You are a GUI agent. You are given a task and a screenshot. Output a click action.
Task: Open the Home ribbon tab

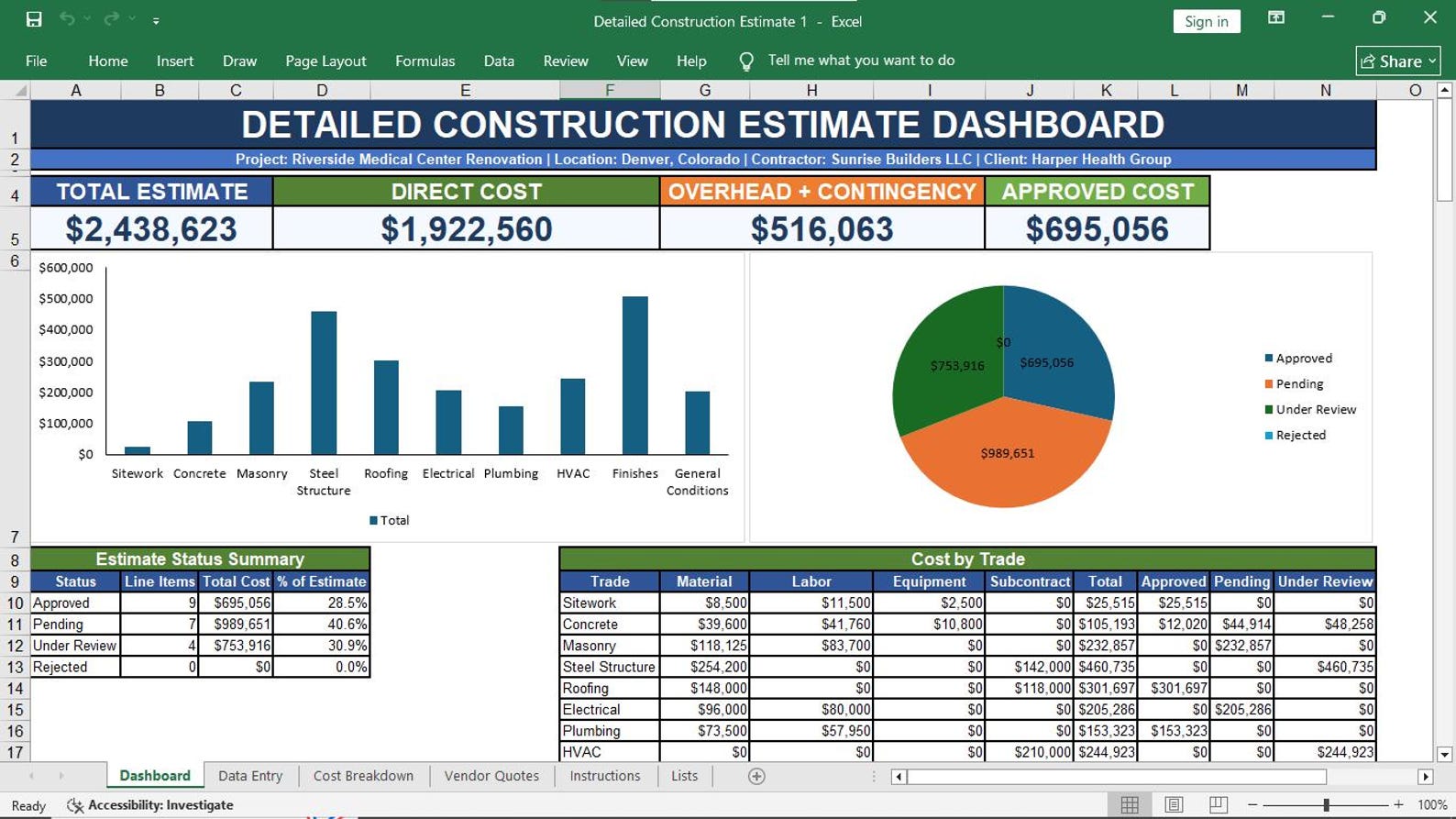pos(108,61)
